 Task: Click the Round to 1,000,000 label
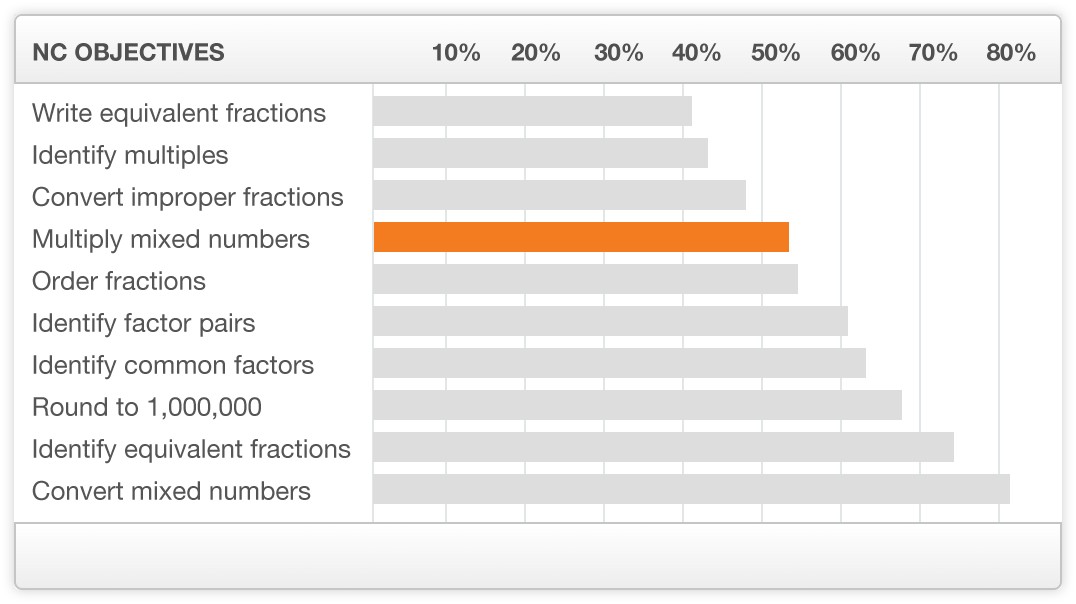pos(147,407)
